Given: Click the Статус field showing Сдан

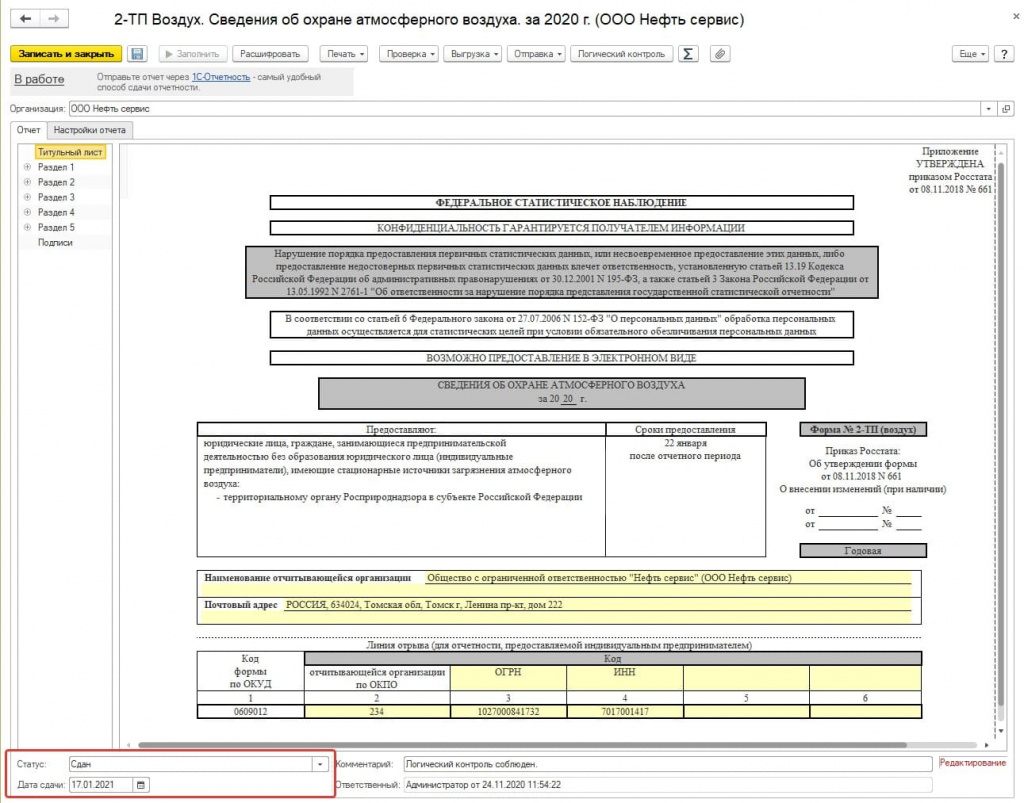Looking at the screenshot, I should tap(191, 764).
